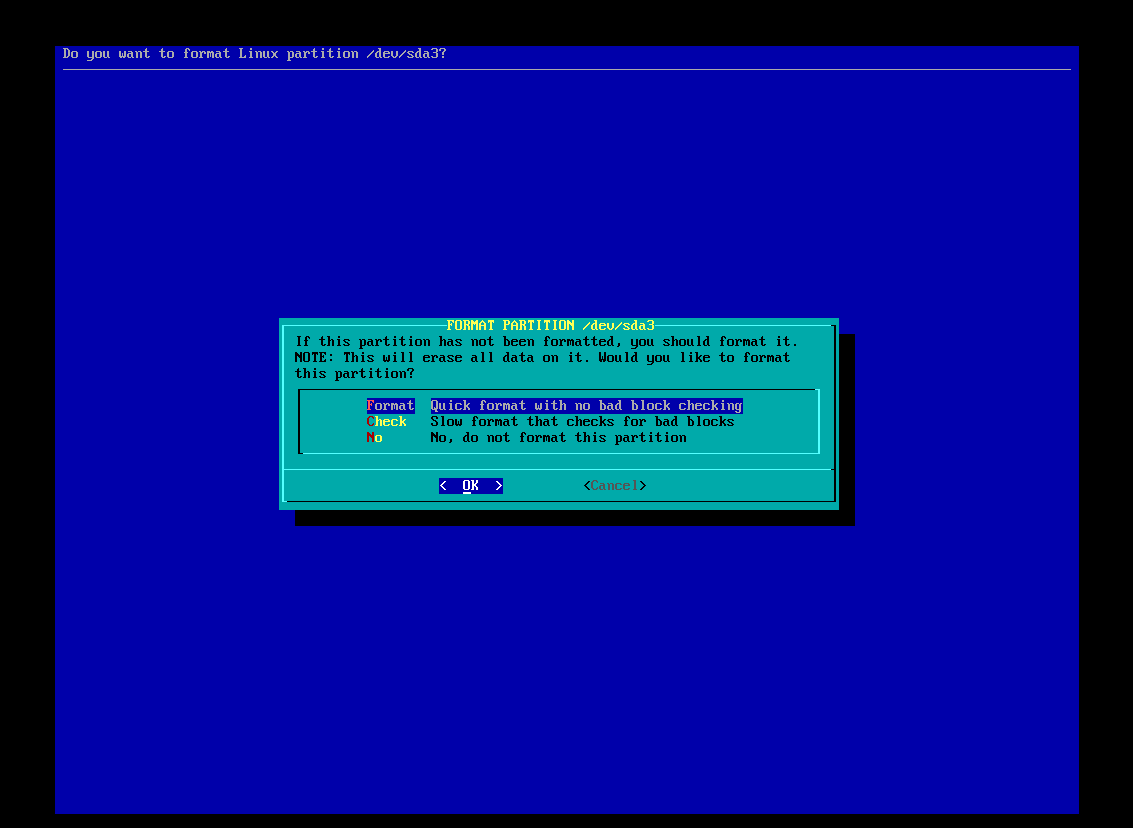Choose the Check menu option
The image size is (1133, 828).
click(387, 422)
